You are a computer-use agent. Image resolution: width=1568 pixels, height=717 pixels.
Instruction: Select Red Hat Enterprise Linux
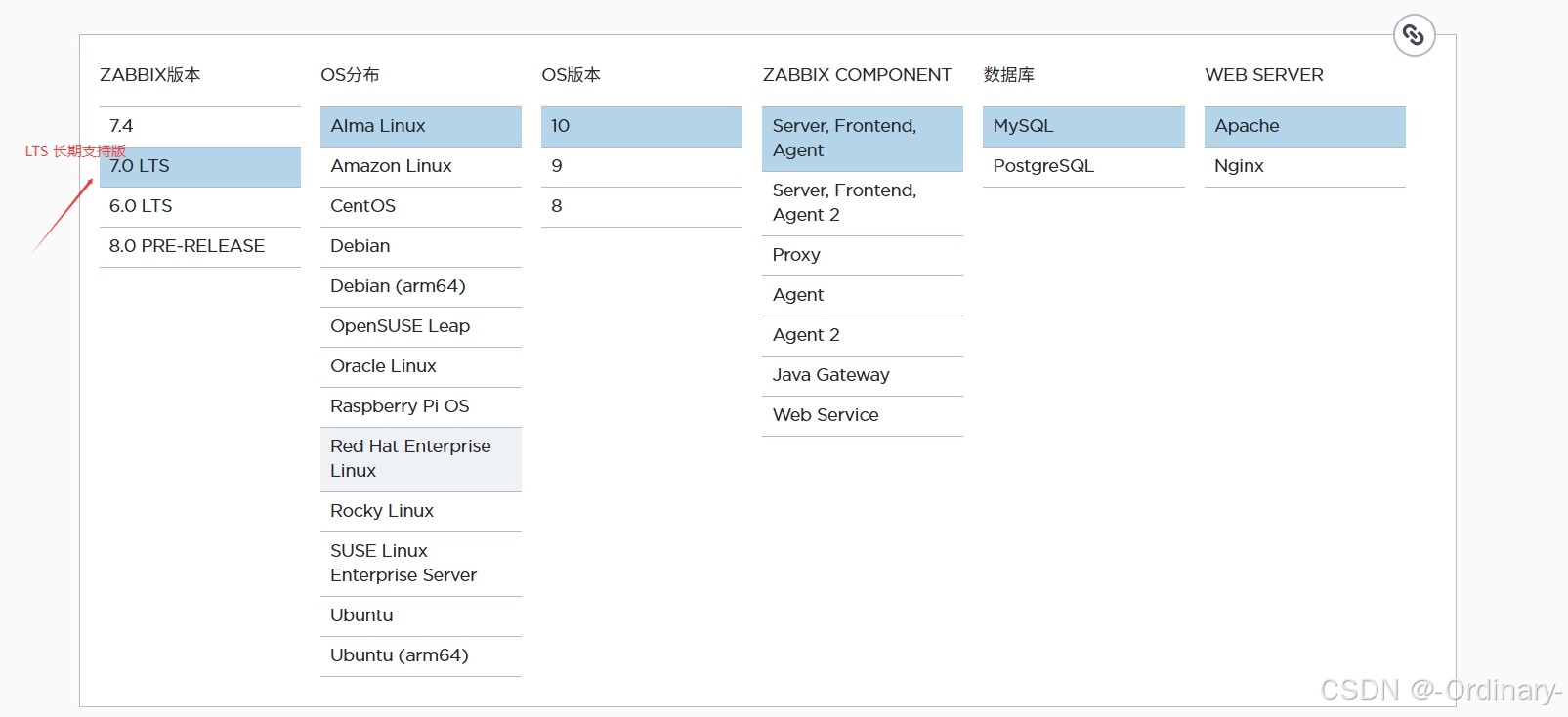point(421,459)
